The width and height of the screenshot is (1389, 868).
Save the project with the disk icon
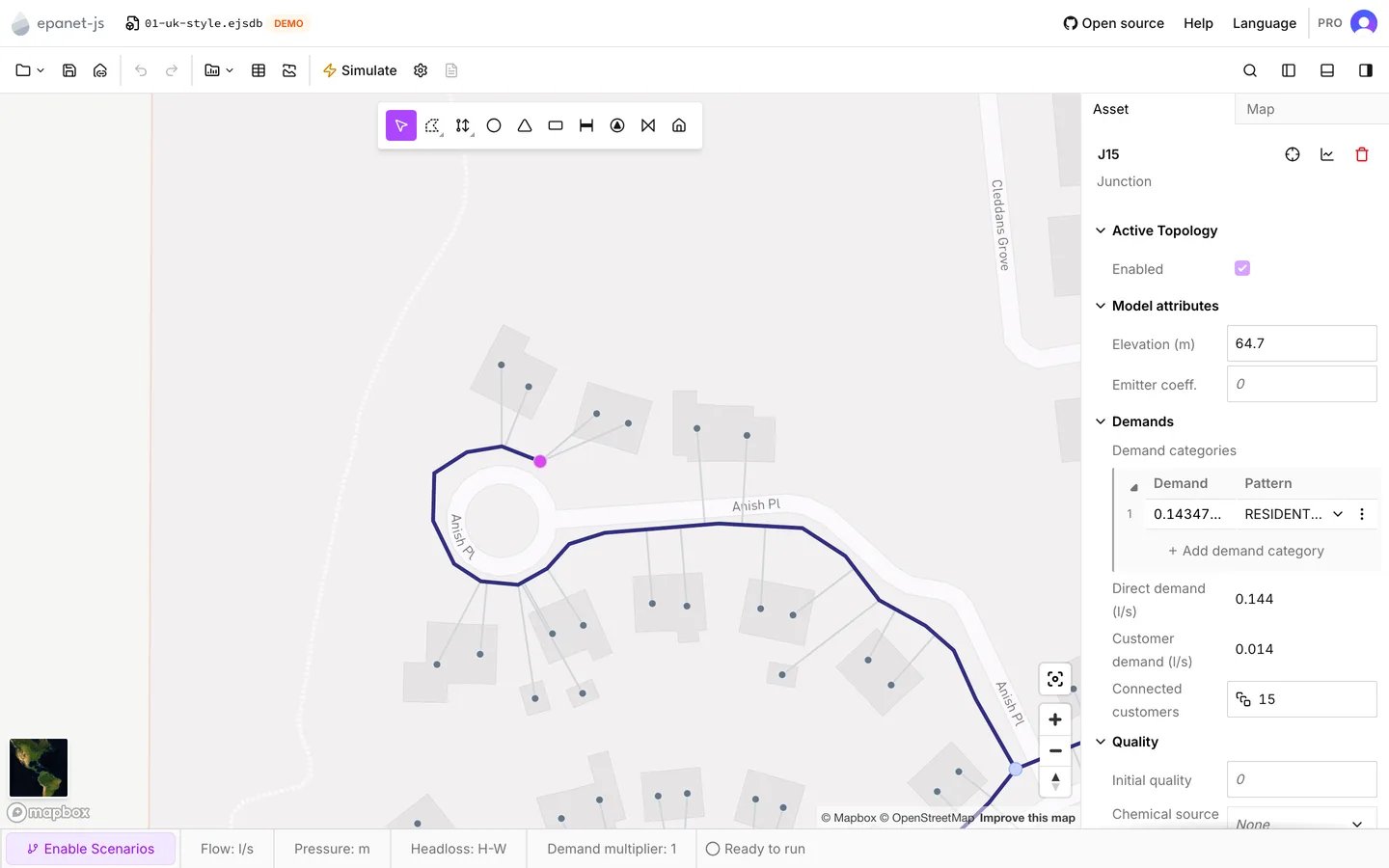[69, 70]
